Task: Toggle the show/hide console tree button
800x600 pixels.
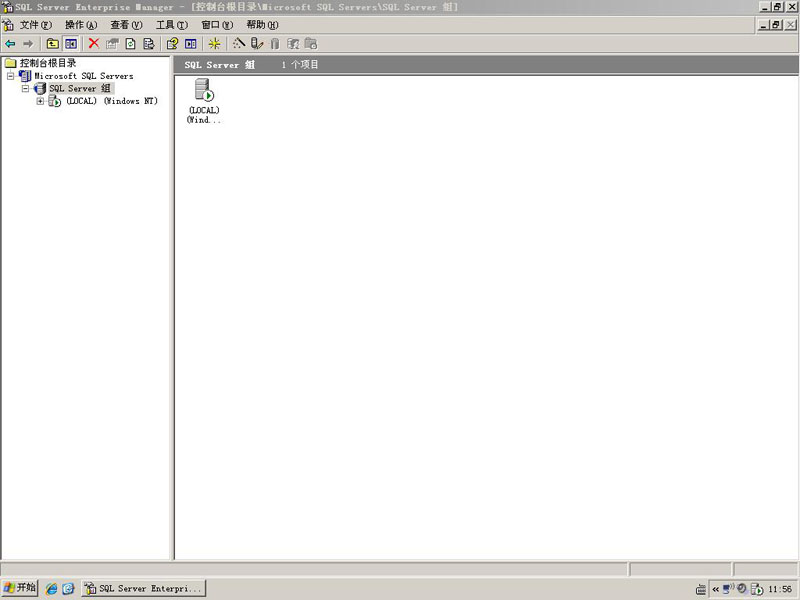Action: click(71, 43)
